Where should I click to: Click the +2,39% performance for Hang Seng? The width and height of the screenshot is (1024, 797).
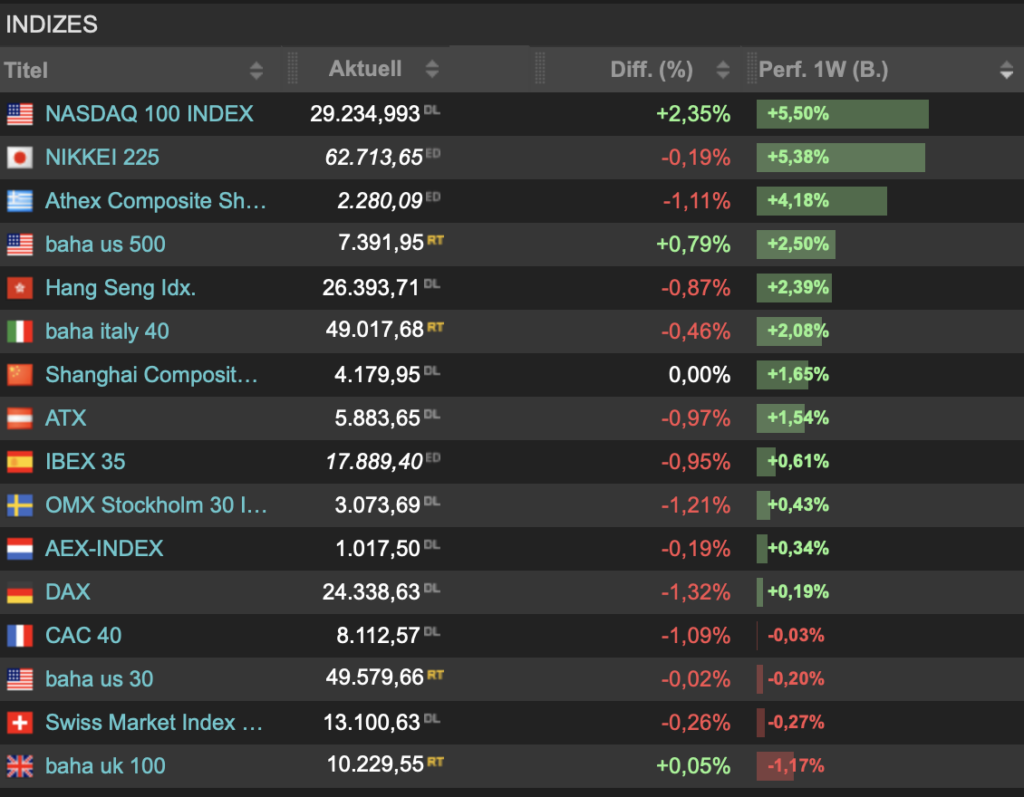(798, 288)
